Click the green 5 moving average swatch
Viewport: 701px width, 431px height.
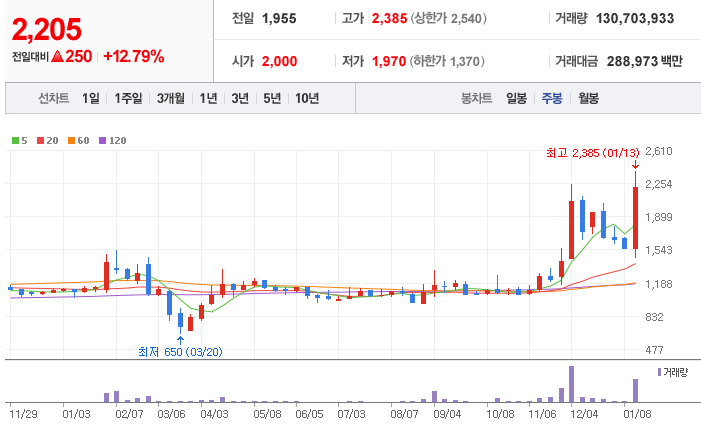(x=15, y=140)
